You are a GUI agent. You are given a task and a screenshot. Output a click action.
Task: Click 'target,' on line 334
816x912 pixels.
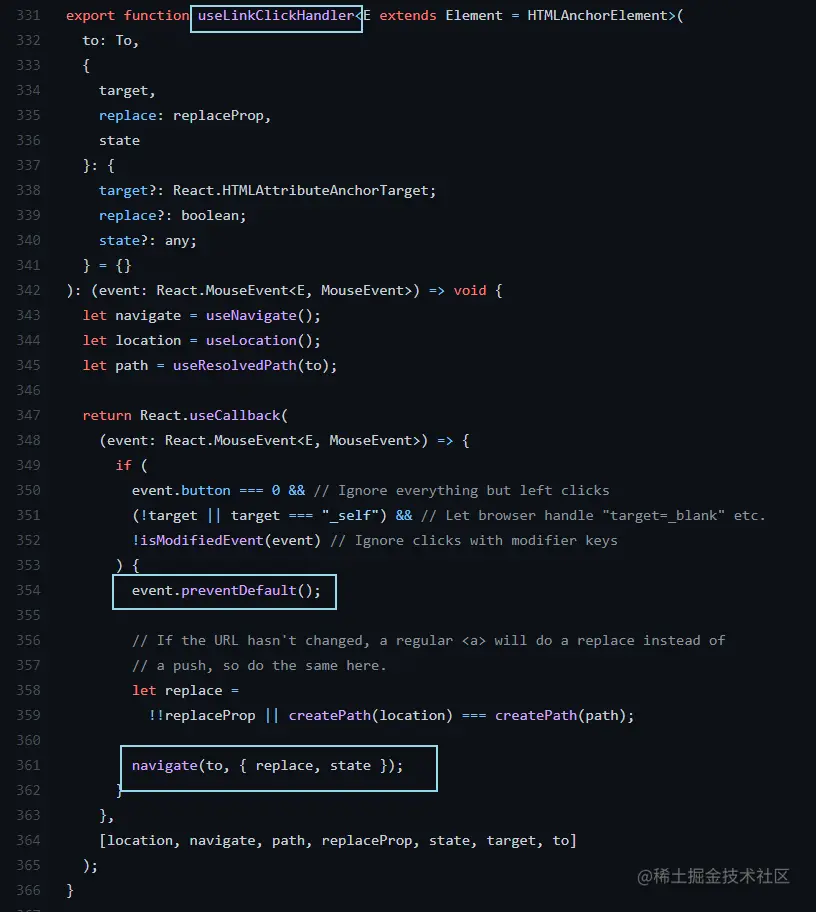(x=127, y=91)
